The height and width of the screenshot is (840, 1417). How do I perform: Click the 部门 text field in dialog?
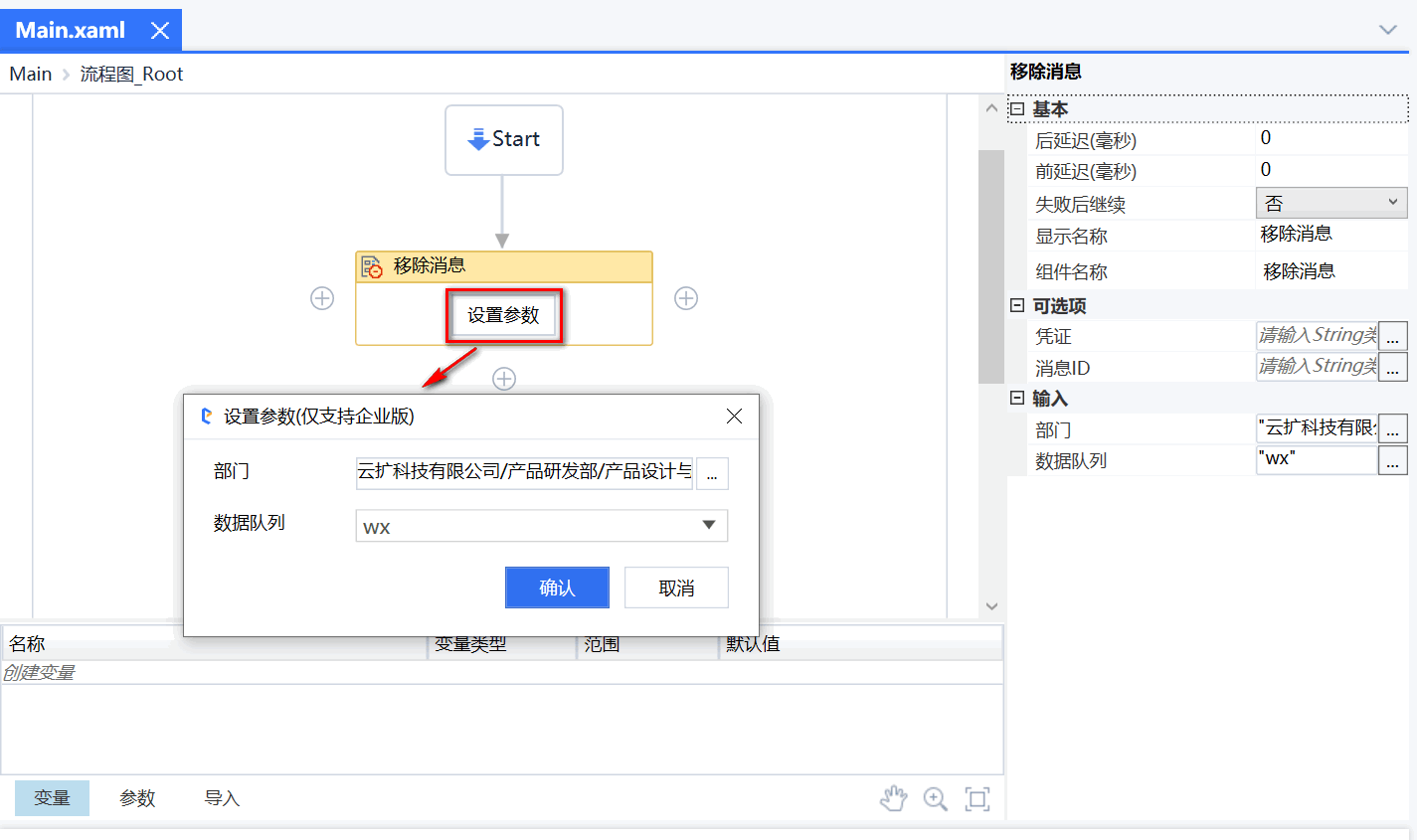(x=524, y=472)
